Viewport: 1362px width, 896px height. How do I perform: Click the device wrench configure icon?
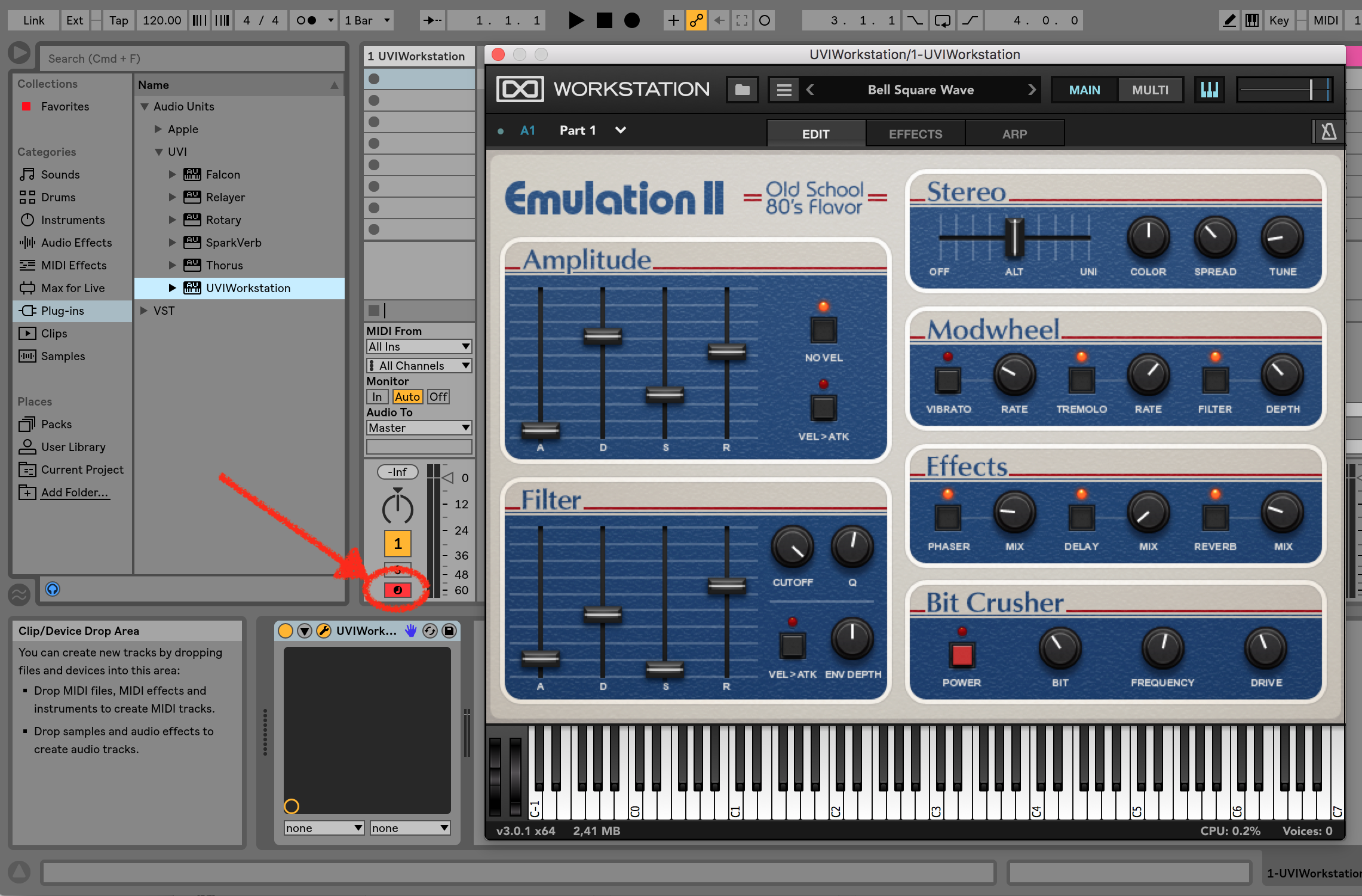tap(324, 631)
